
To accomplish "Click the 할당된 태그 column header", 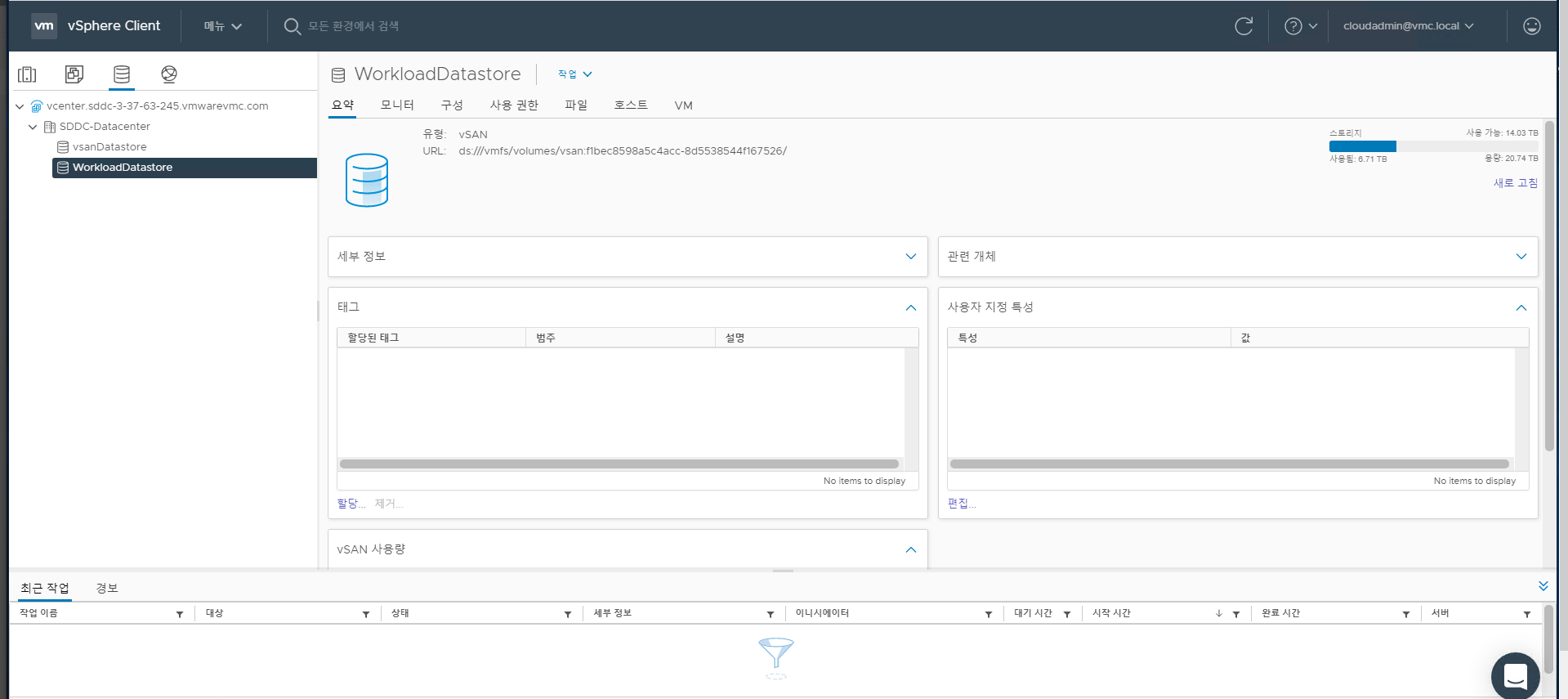I will pyautogui.click(x=431, y=338).
